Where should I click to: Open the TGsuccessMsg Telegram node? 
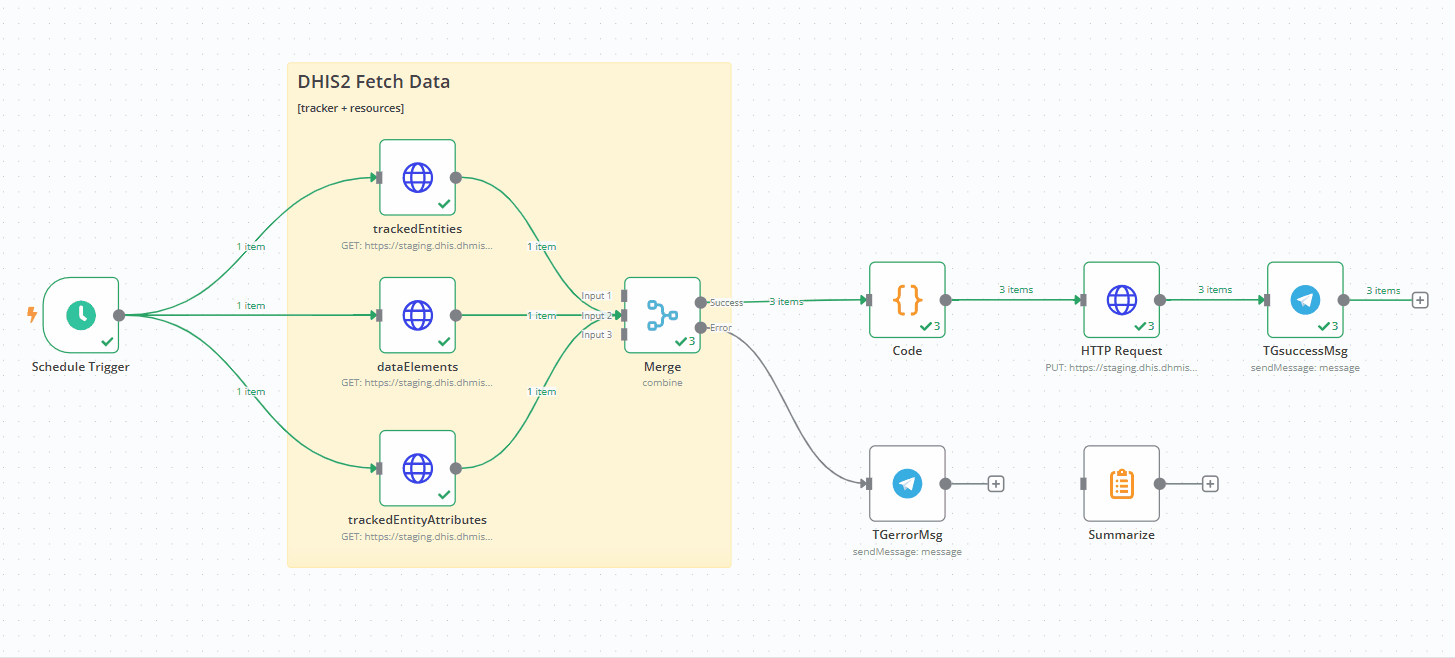coord(1305,299)
